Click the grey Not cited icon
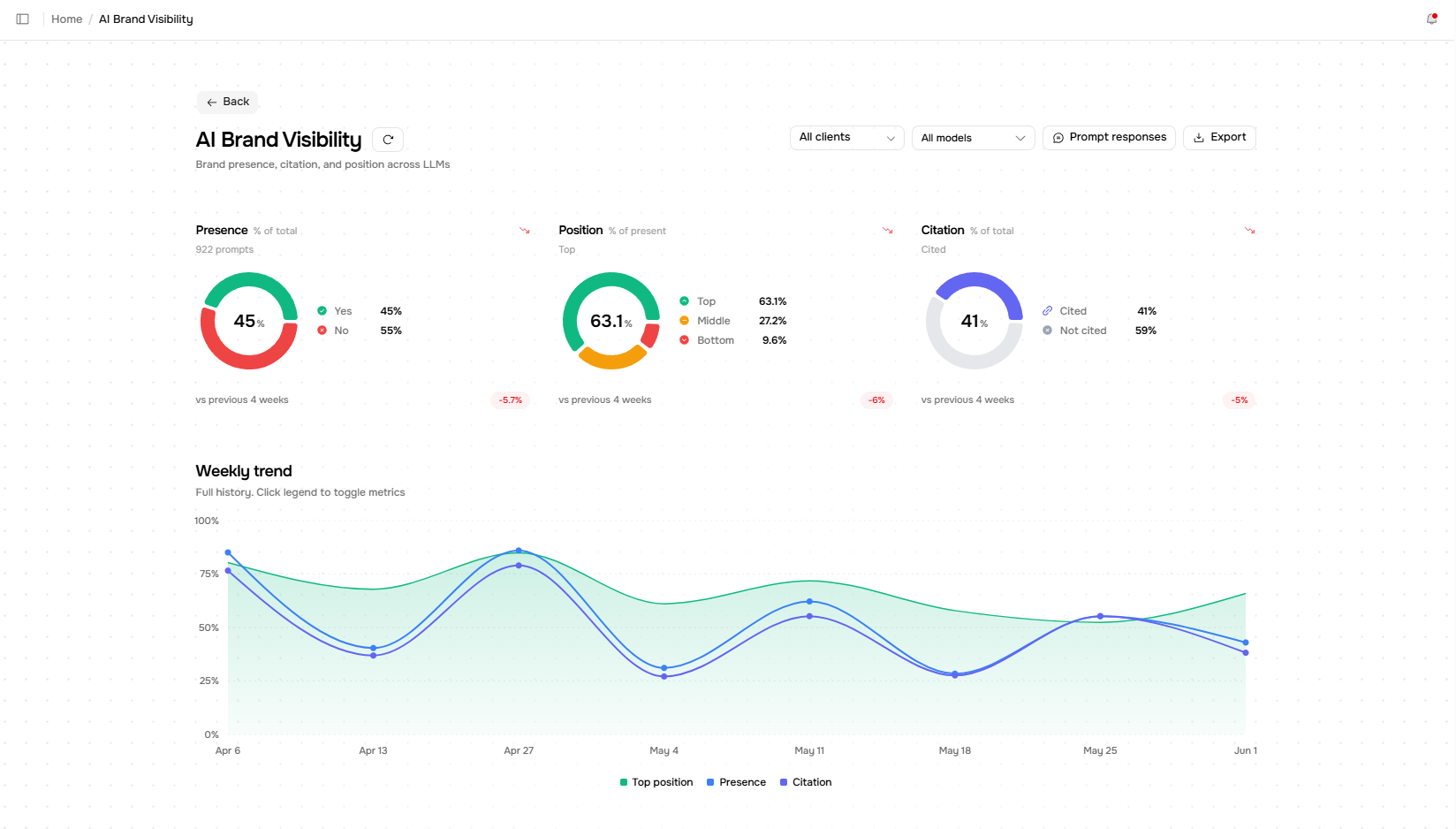This screenshot has width=1456, height=829. coord(1047,331)
